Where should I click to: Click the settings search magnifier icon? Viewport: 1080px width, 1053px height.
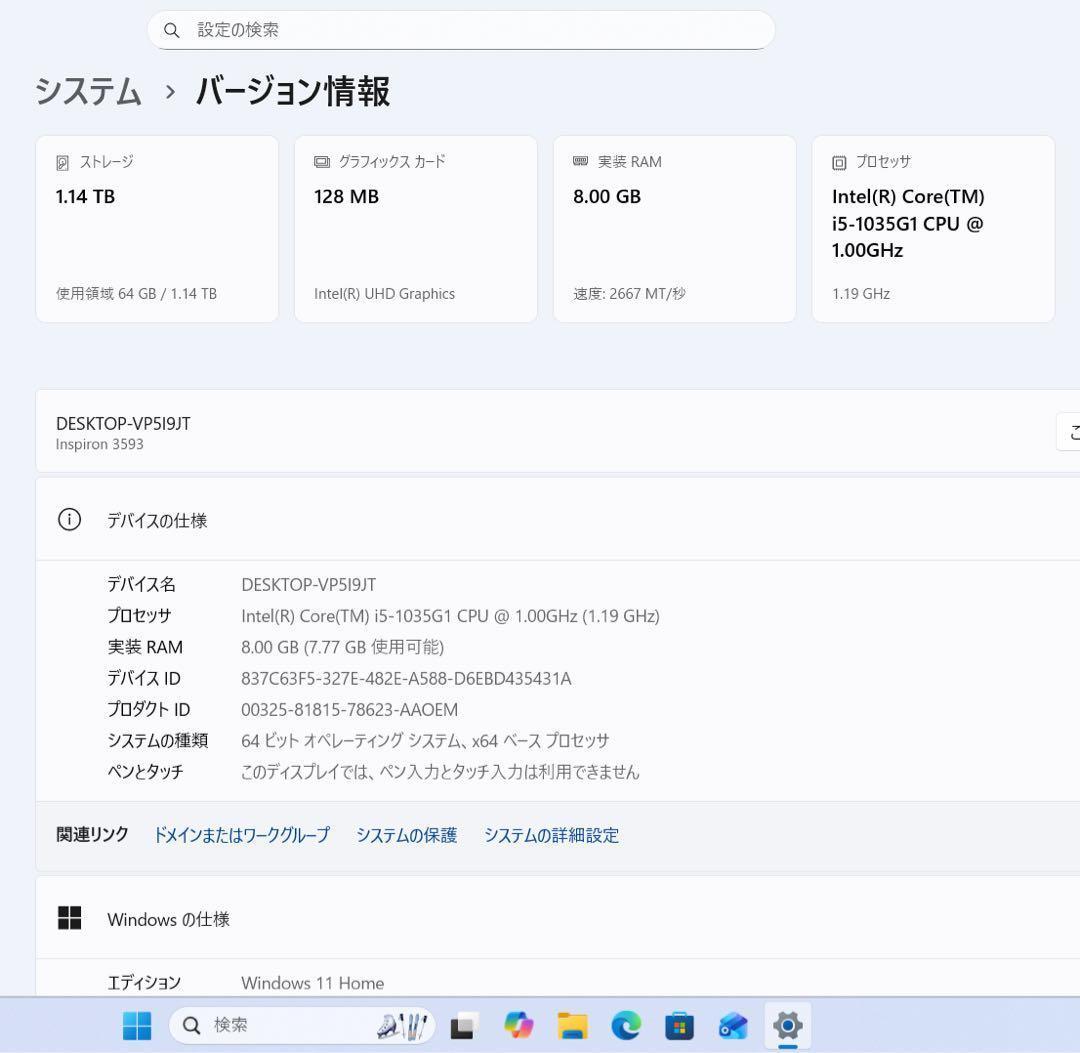coord(172,30)
